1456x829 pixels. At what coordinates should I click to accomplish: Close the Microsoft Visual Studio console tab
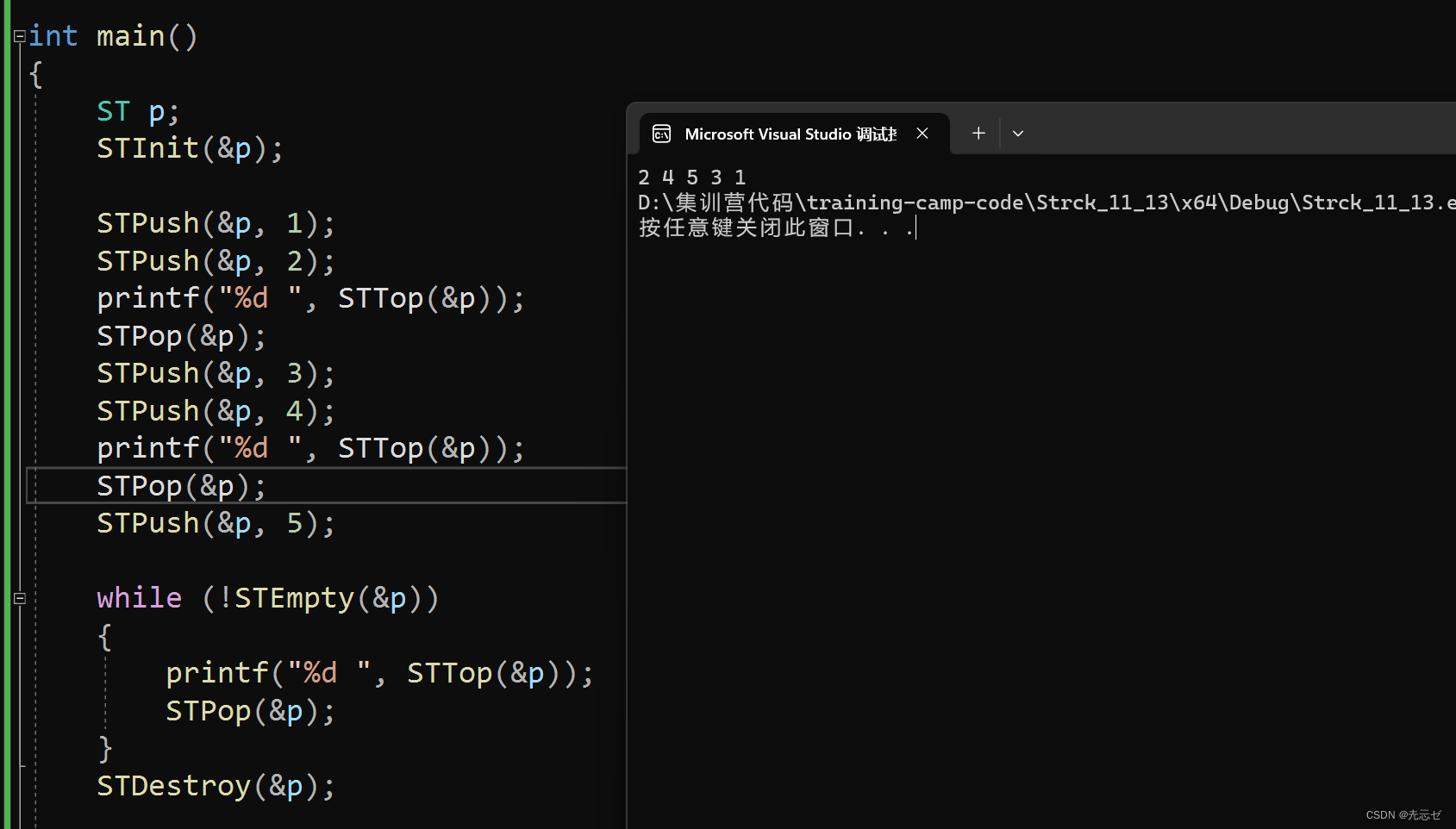(x=922, y=134)
